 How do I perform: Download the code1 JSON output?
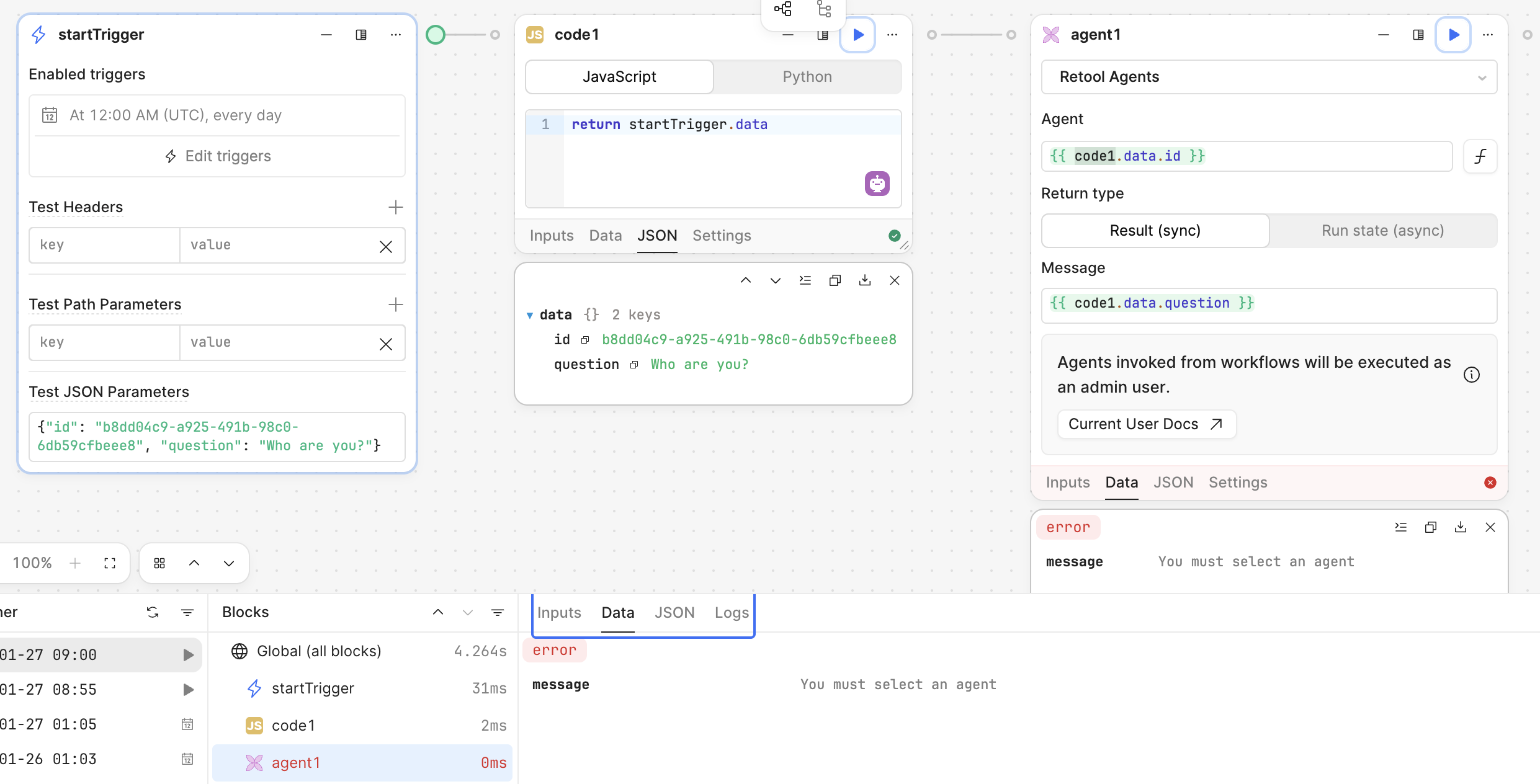pyautogui.click(x=864, y=280)
